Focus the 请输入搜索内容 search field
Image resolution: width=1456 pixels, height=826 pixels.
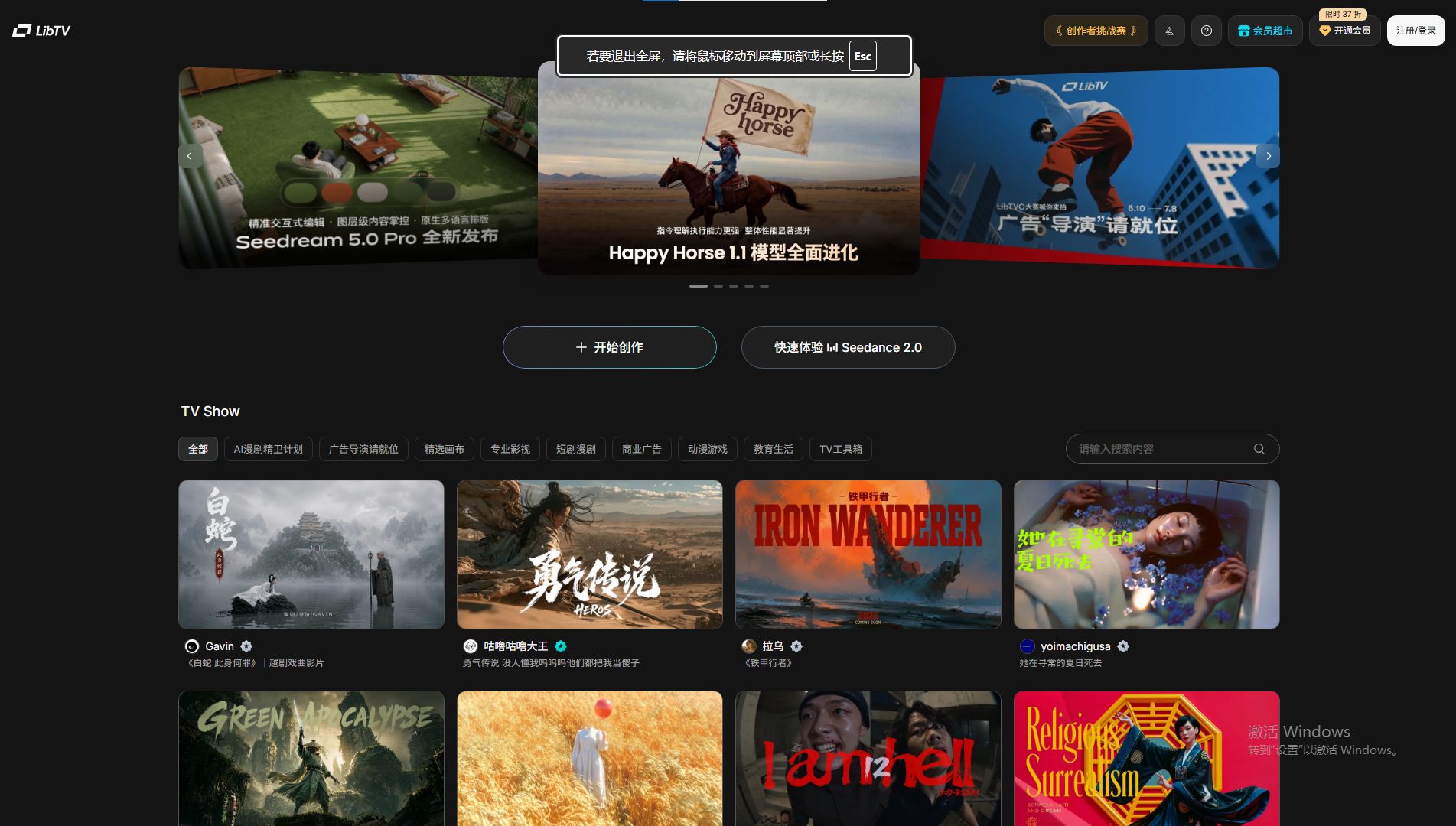point(1172,449)
